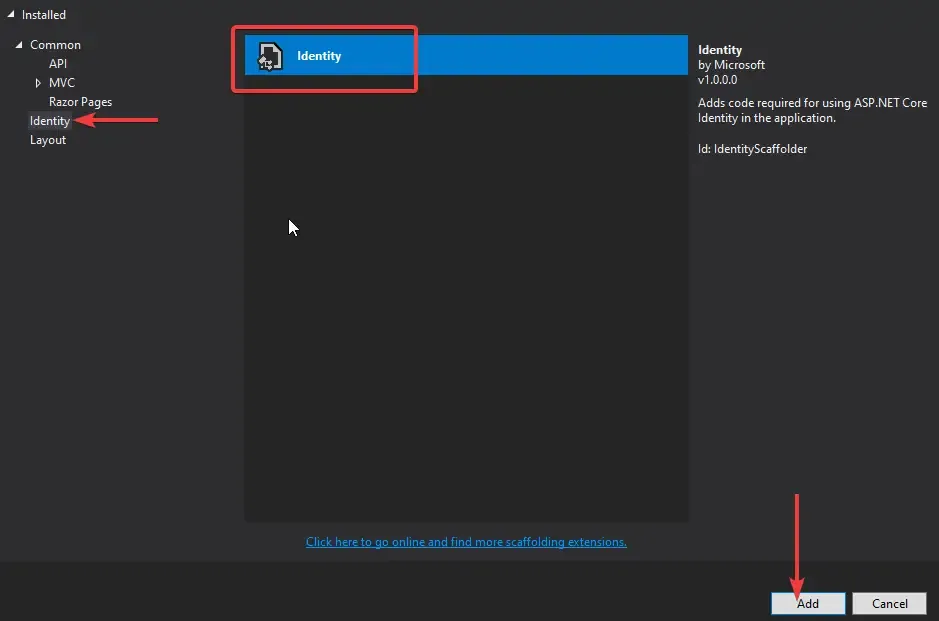Select the Razor Pages category

[79, 101]
